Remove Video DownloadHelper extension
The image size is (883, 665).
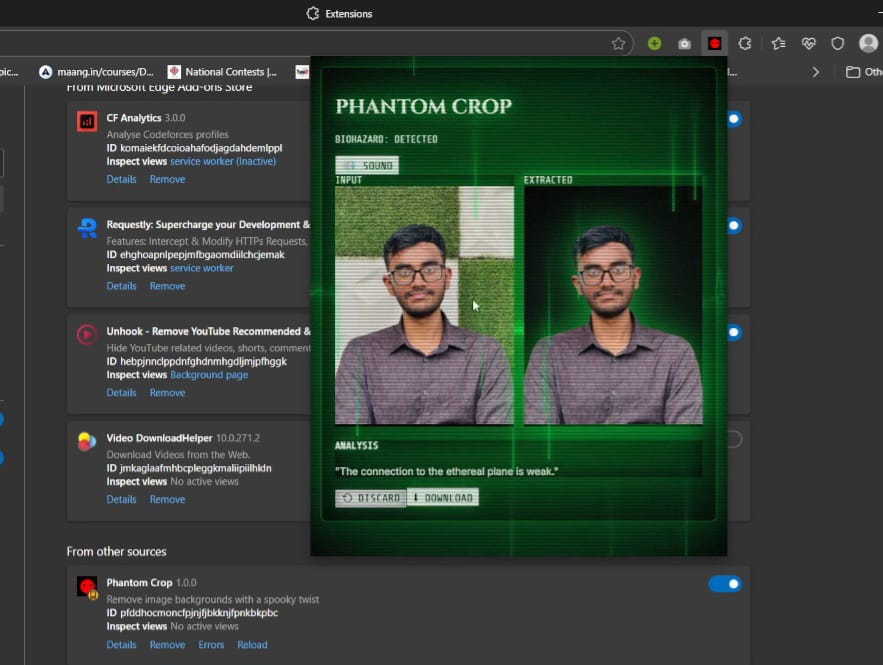[167, 499]
